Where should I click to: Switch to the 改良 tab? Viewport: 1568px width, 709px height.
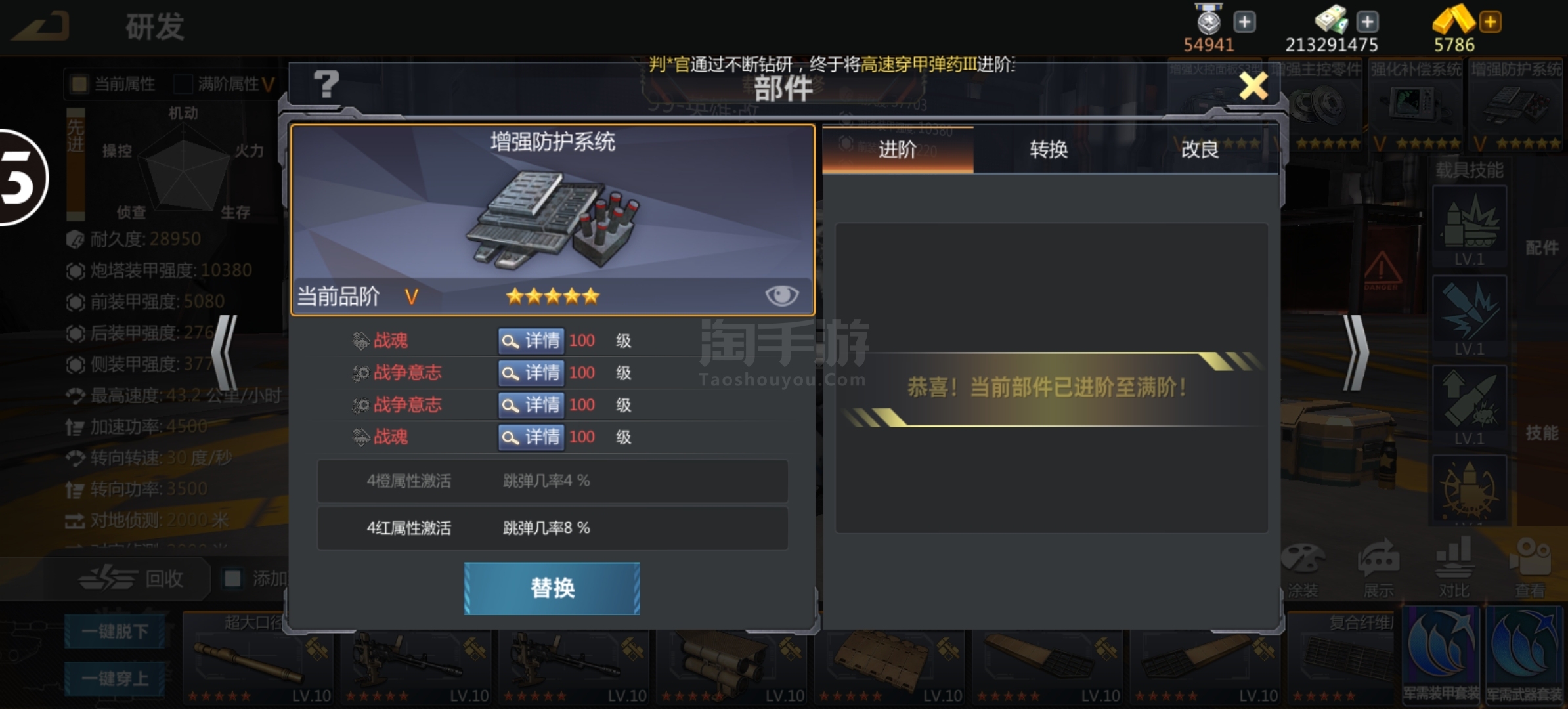coord(1200,150)
